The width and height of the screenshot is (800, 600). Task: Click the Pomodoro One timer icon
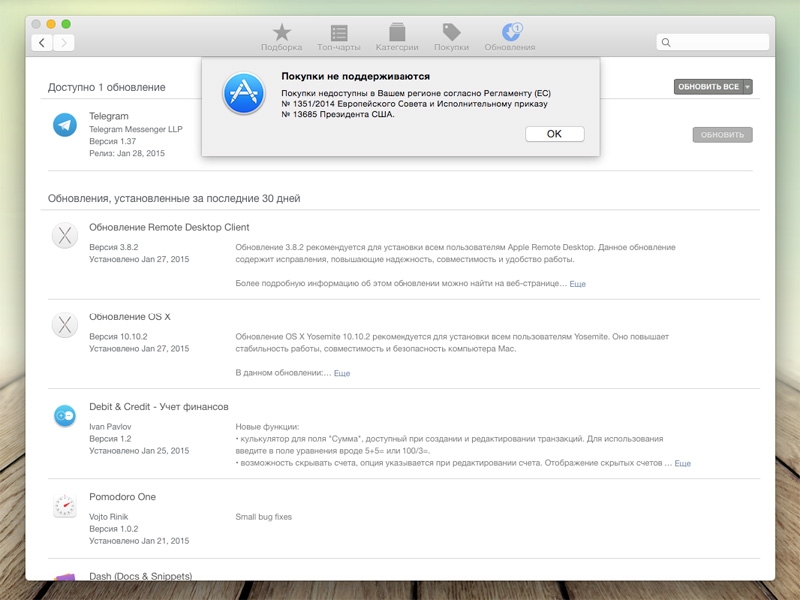coord(65,506)
